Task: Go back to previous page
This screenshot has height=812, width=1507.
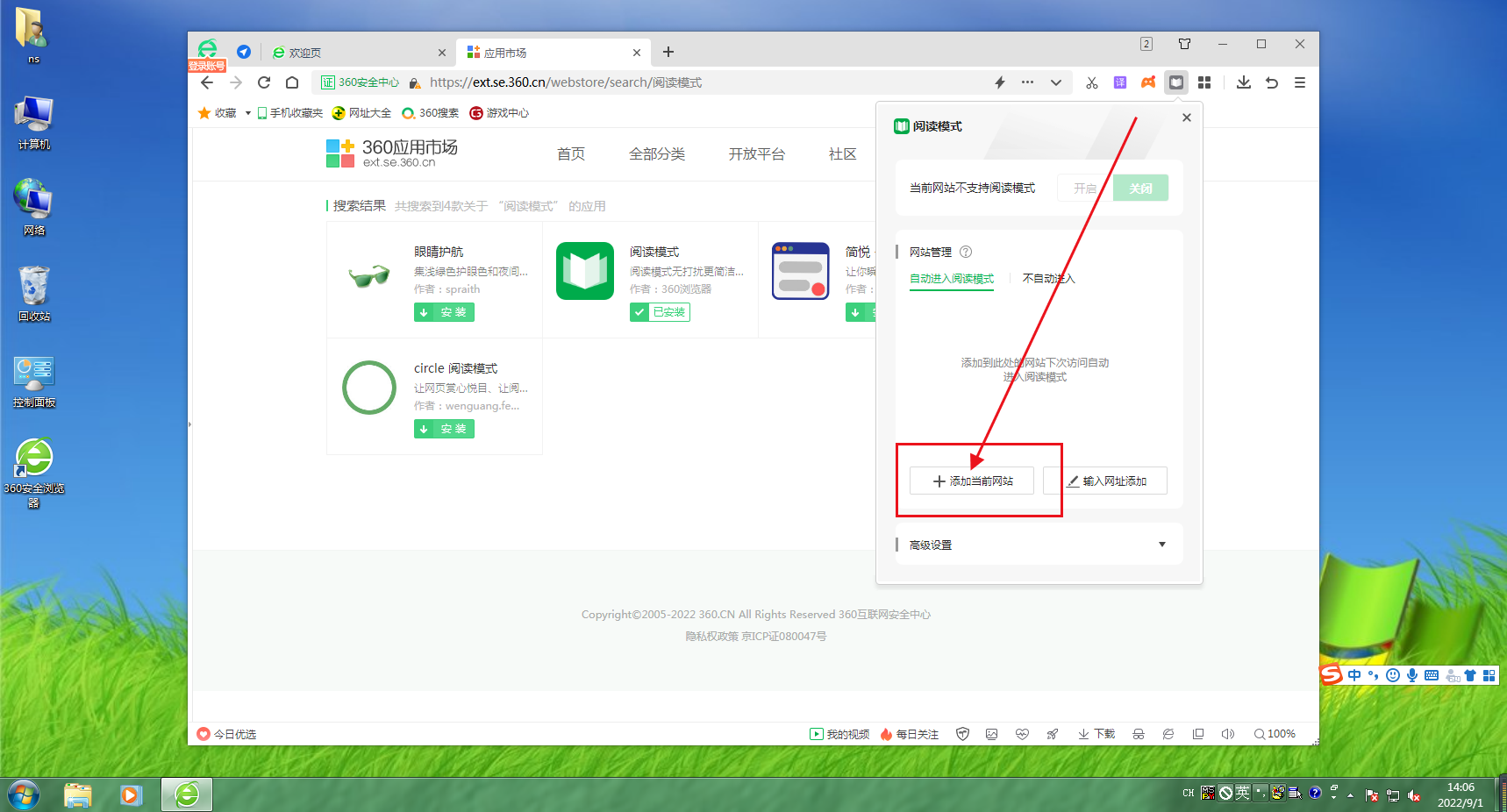Action: [207, 82]
